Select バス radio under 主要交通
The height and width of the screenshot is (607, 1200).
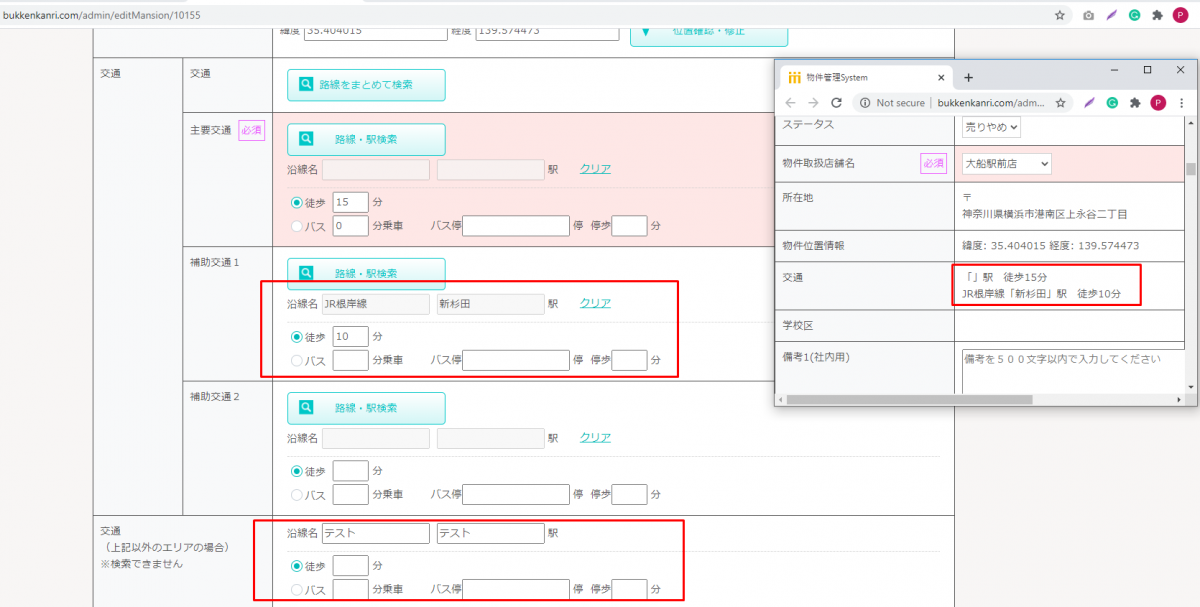pyautogui.click(x=297, y=226)
